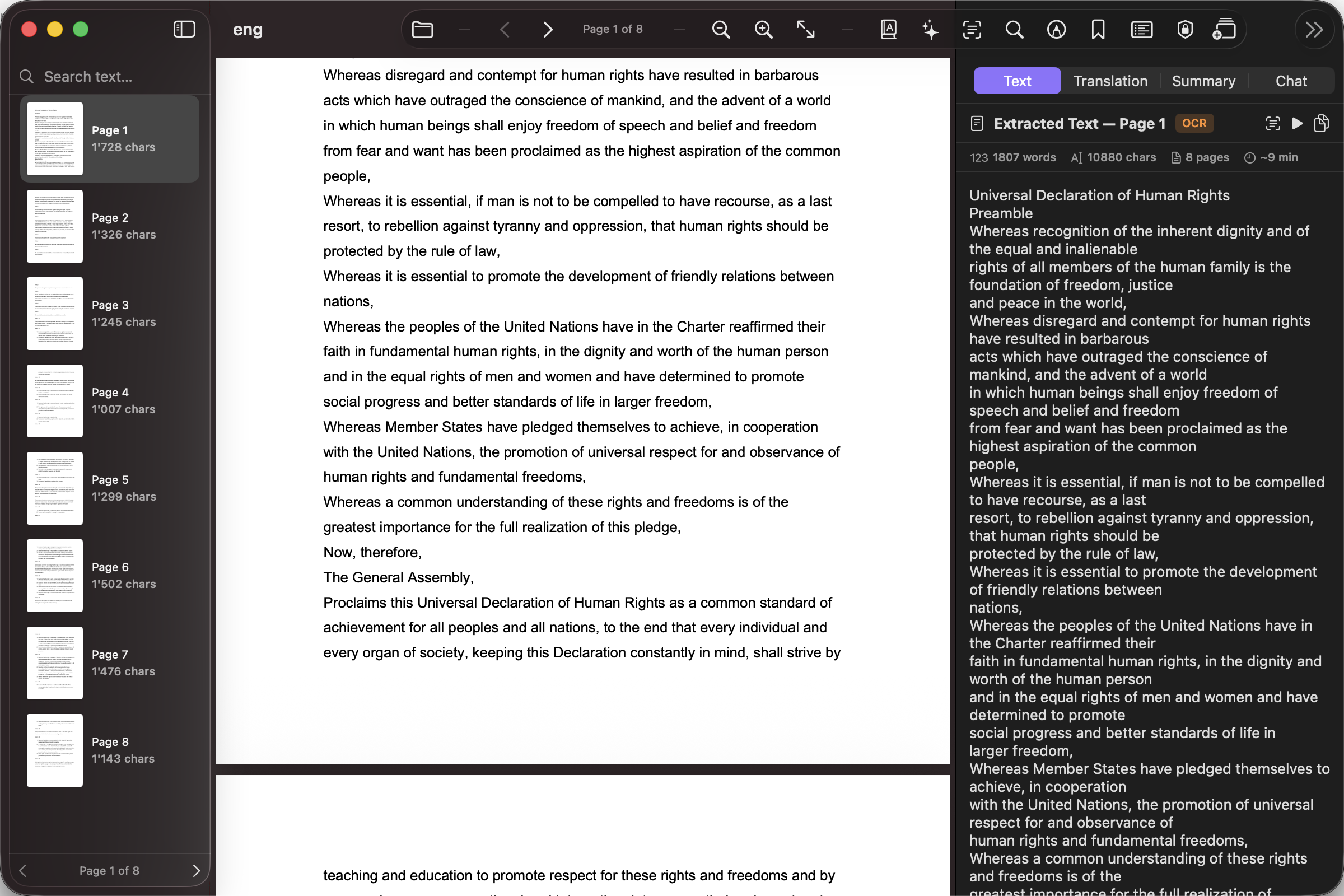This screenshot has height=896, width=1344.
Task: Expand the toolbar overflow double chevron
Action: click(1314, 29)
